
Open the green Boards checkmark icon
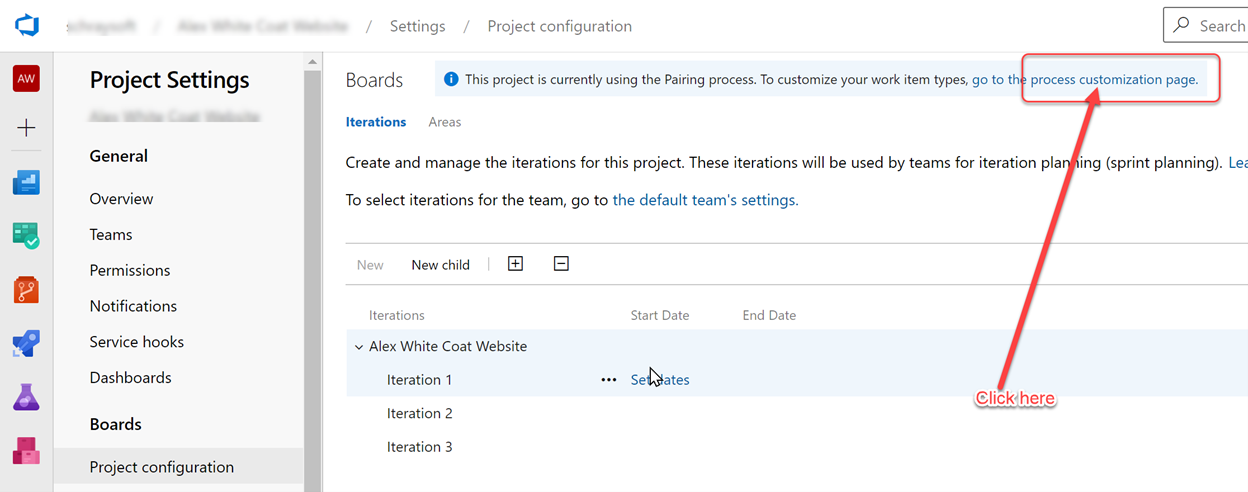(26, 236)
